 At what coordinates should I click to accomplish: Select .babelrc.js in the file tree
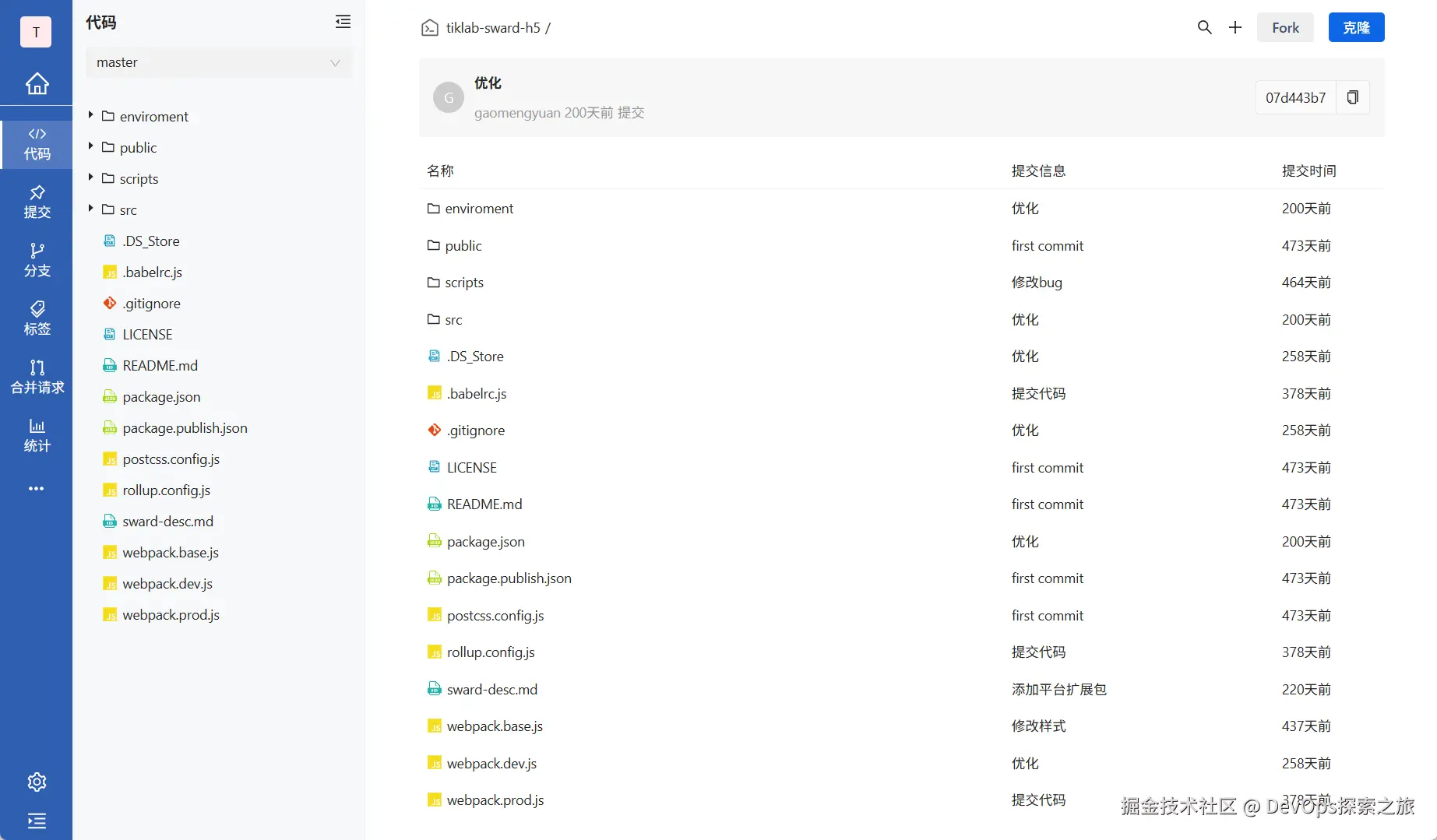tap(153, 272)
